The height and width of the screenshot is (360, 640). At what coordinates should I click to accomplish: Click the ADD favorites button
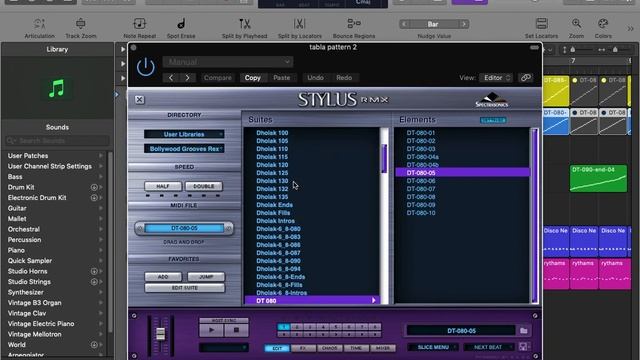point(163,277)
